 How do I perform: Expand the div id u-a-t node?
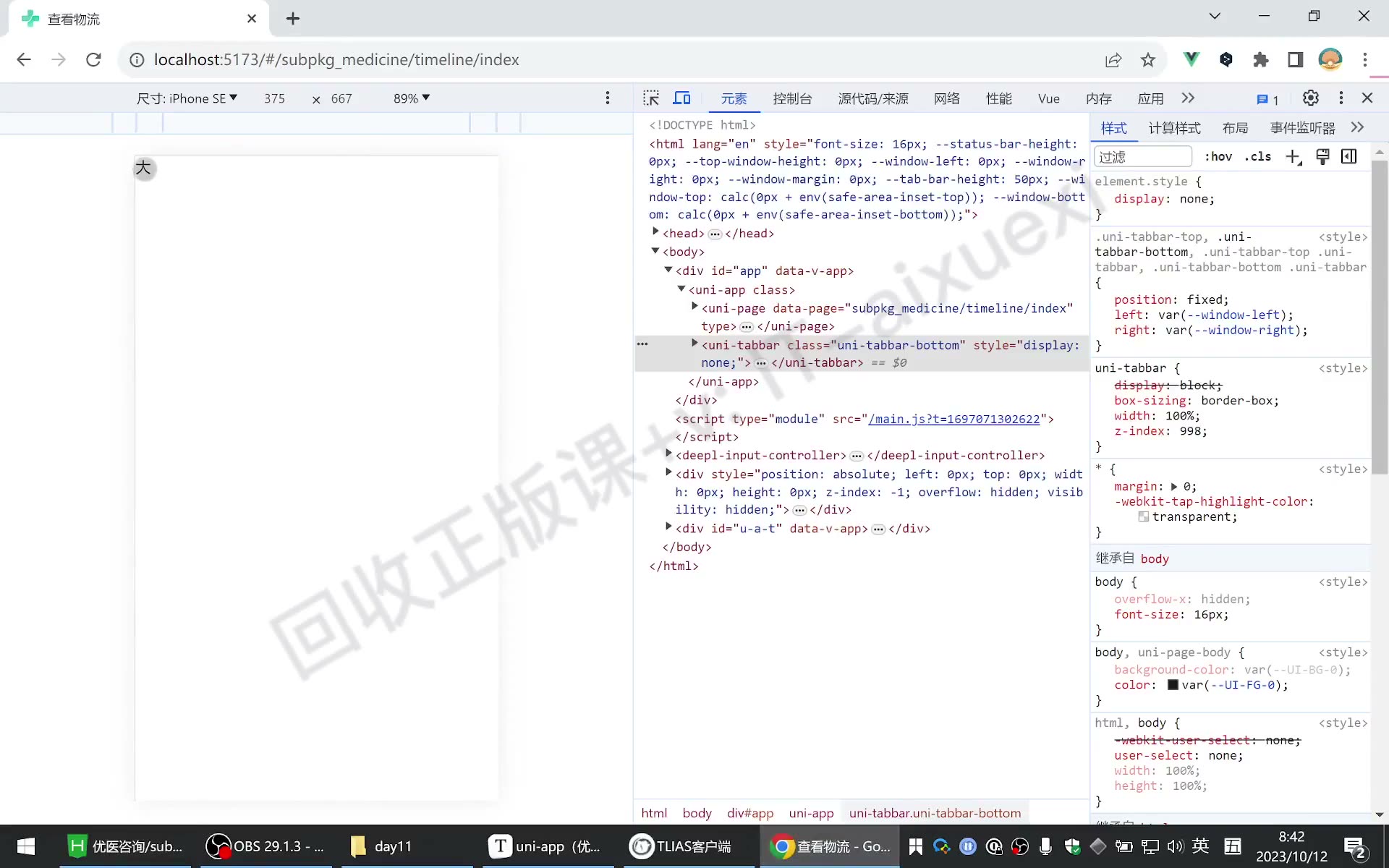[x=668, y=527]
